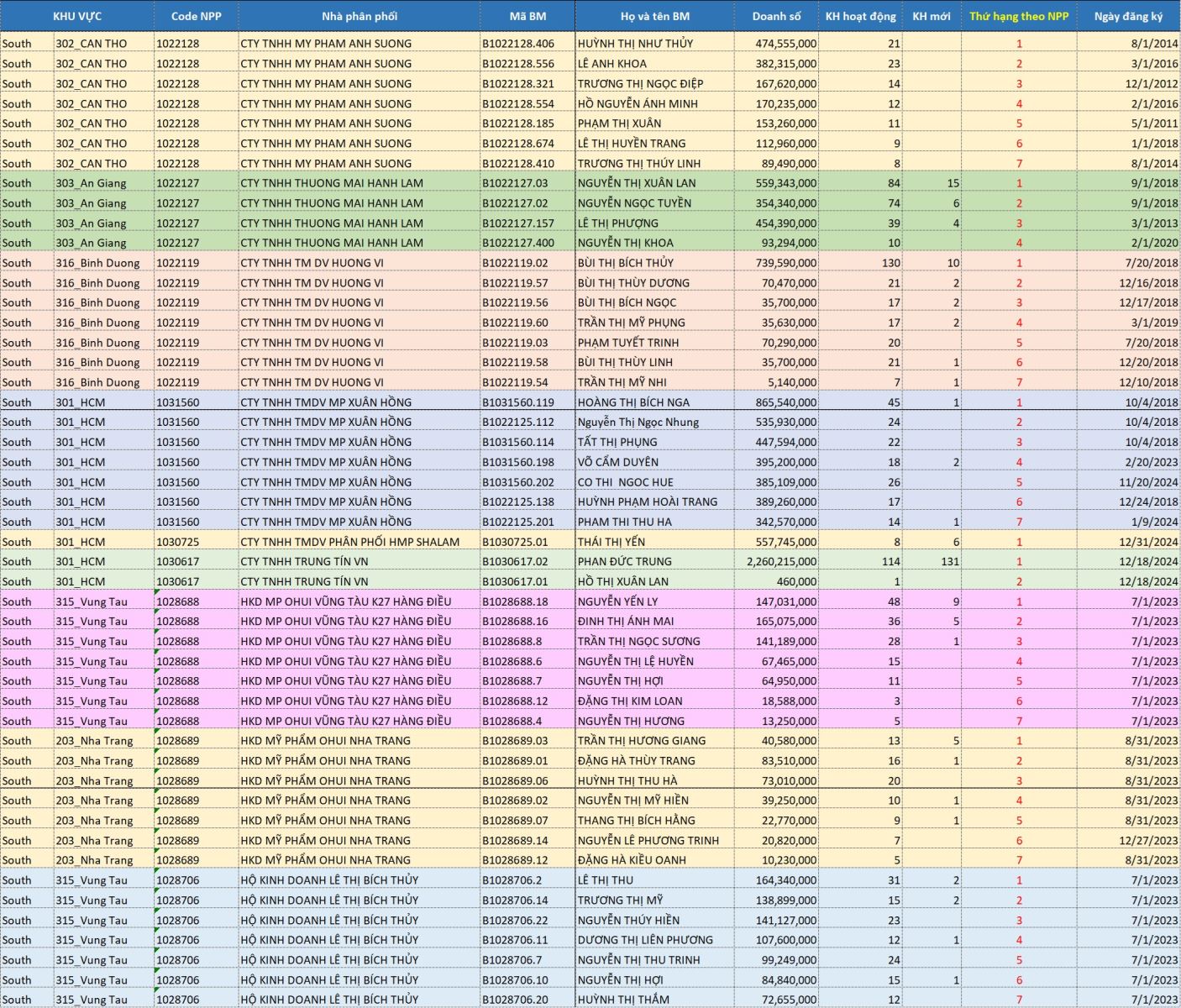The image size is (1181, 1008).
Task: Select the name HUỲNH THỊ THẮM
Action: tap(623, 1000)
